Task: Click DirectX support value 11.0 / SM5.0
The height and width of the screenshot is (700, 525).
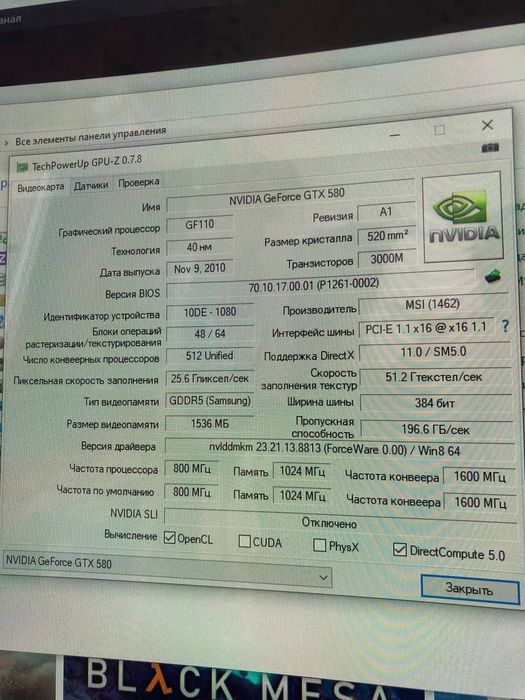Action: click(x=434, y=352)
